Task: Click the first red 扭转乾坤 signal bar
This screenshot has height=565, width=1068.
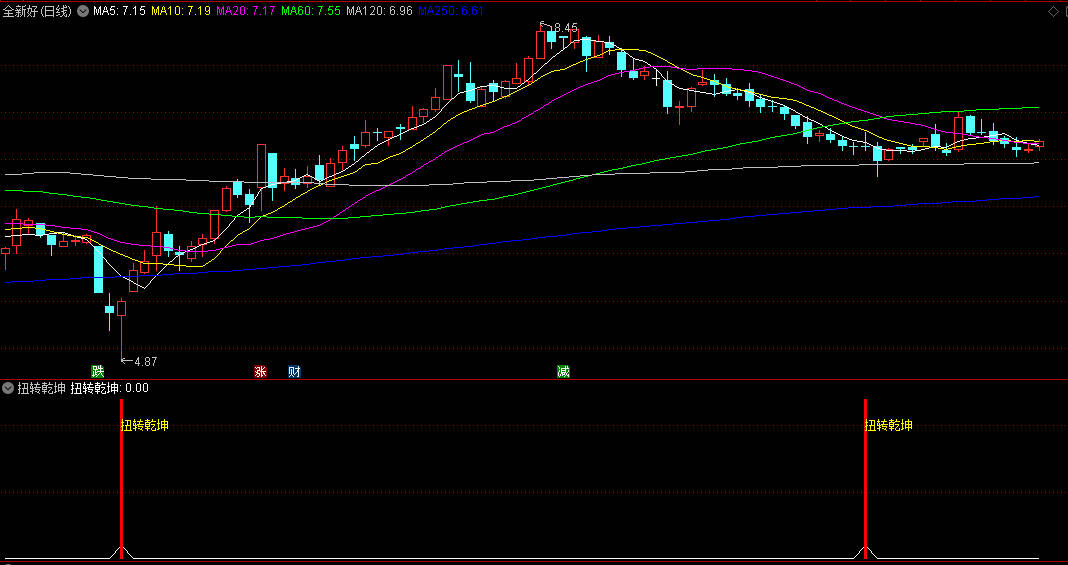Action: pos(121,479)
